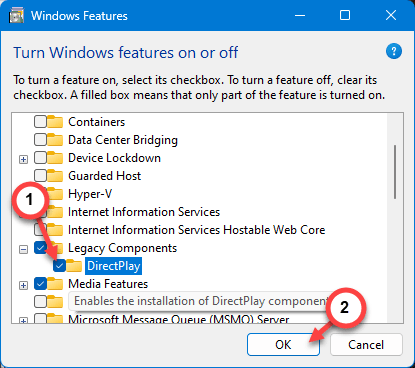This screenshot has height=368, width=415.
Task: Open help via the question mark icon
Action: click(394, 51)
